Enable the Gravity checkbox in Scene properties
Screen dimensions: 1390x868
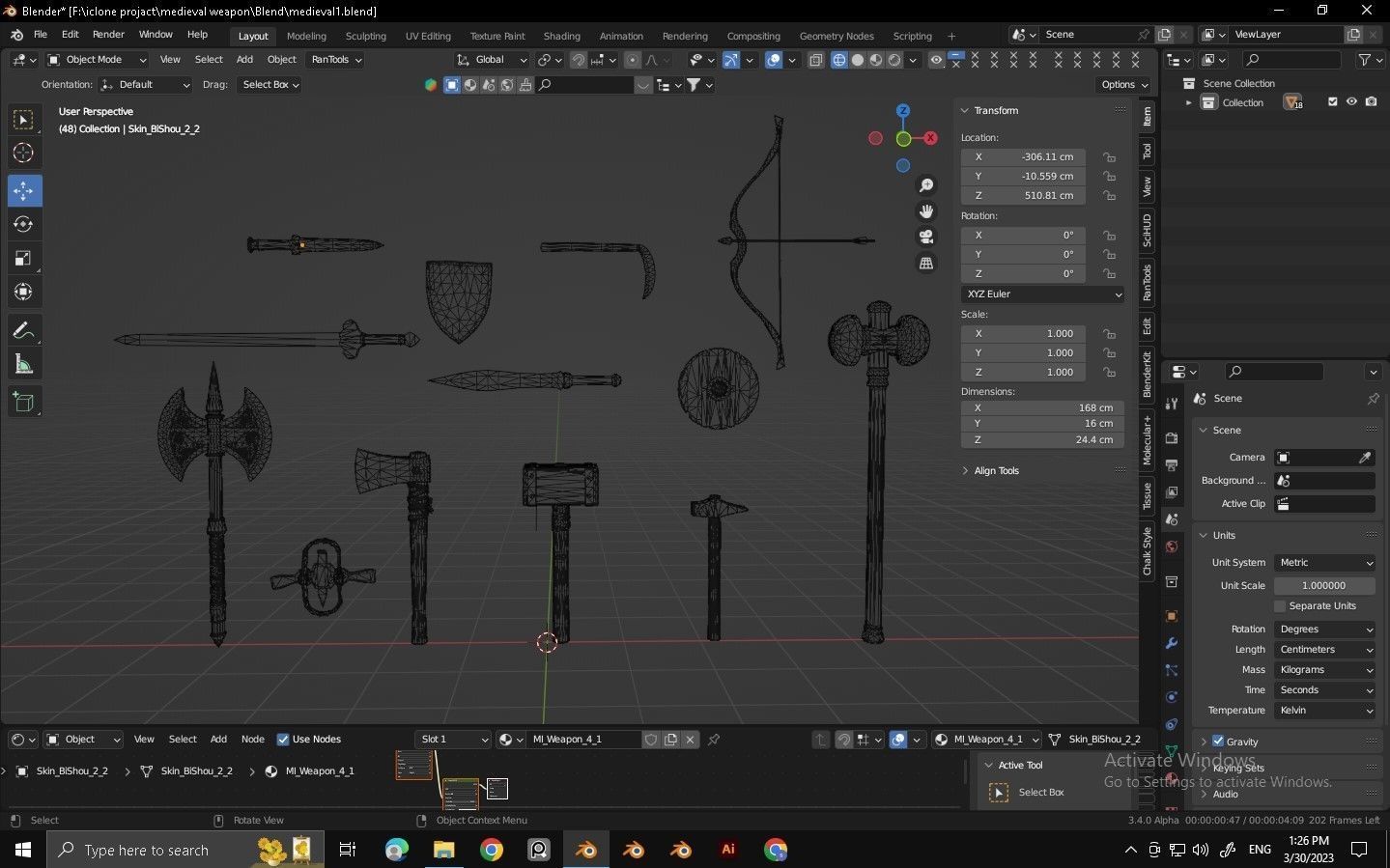coord(1218,742)
